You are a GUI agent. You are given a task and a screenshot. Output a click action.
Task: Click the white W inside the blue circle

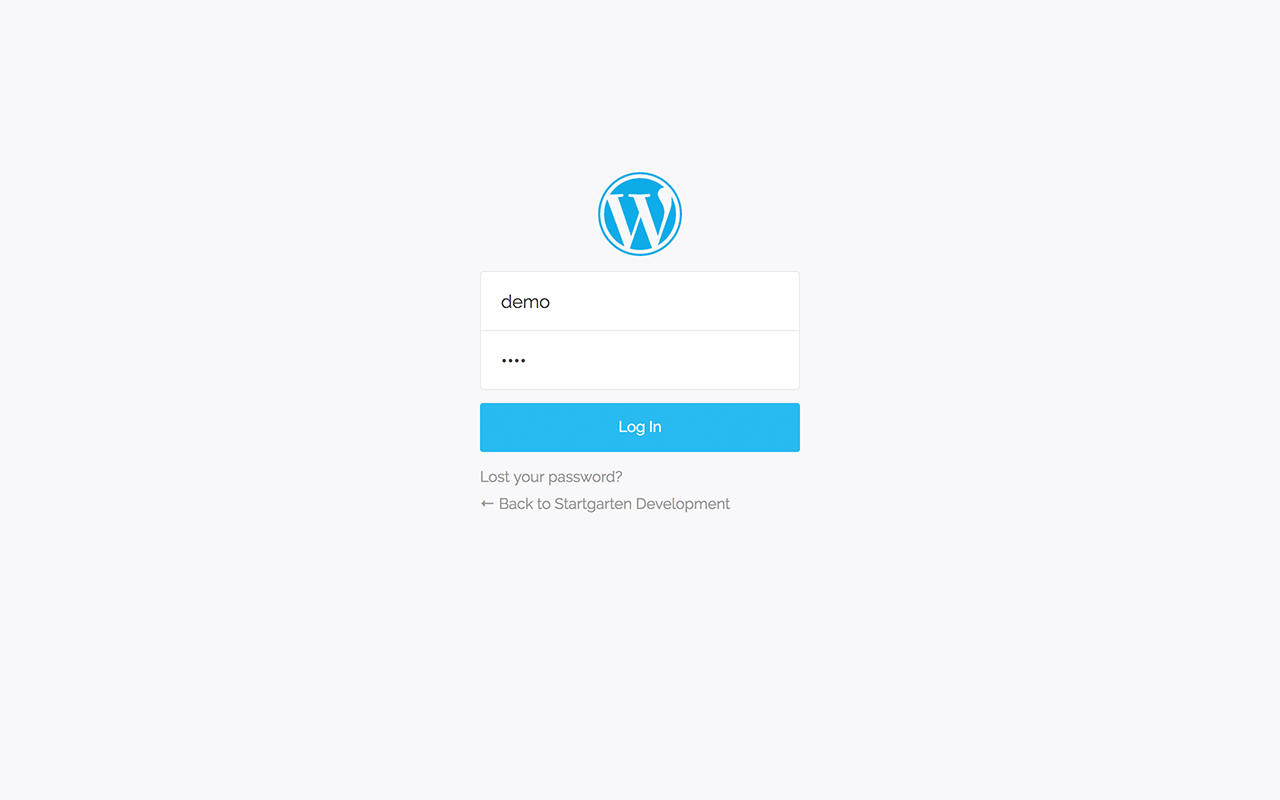coord(640,216)
